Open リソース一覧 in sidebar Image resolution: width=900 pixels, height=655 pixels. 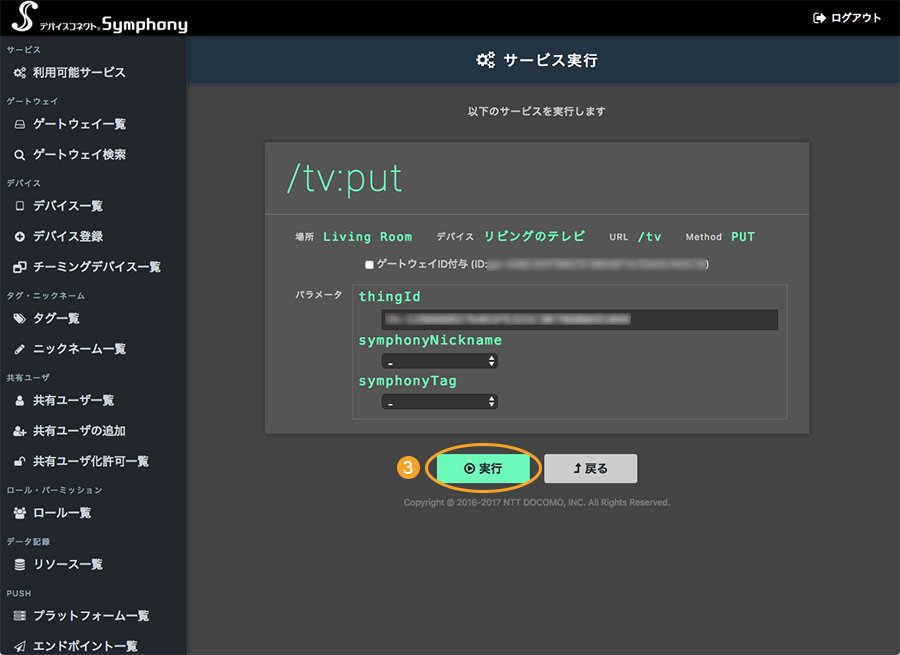(68, 564)
